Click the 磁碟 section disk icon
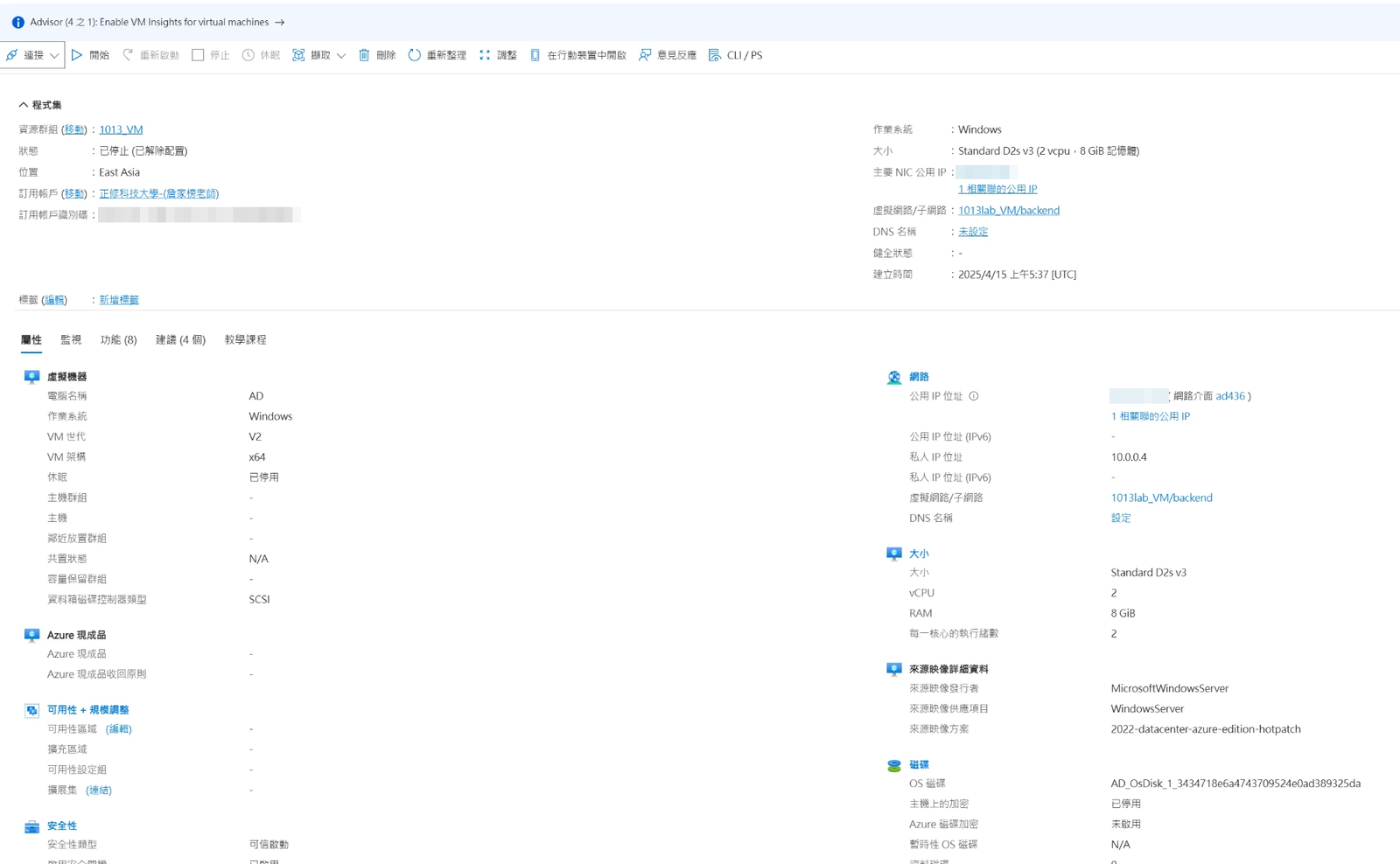The height and width of the screenshot is (864, 1400). pyautogui.click(x=893, y=765)
